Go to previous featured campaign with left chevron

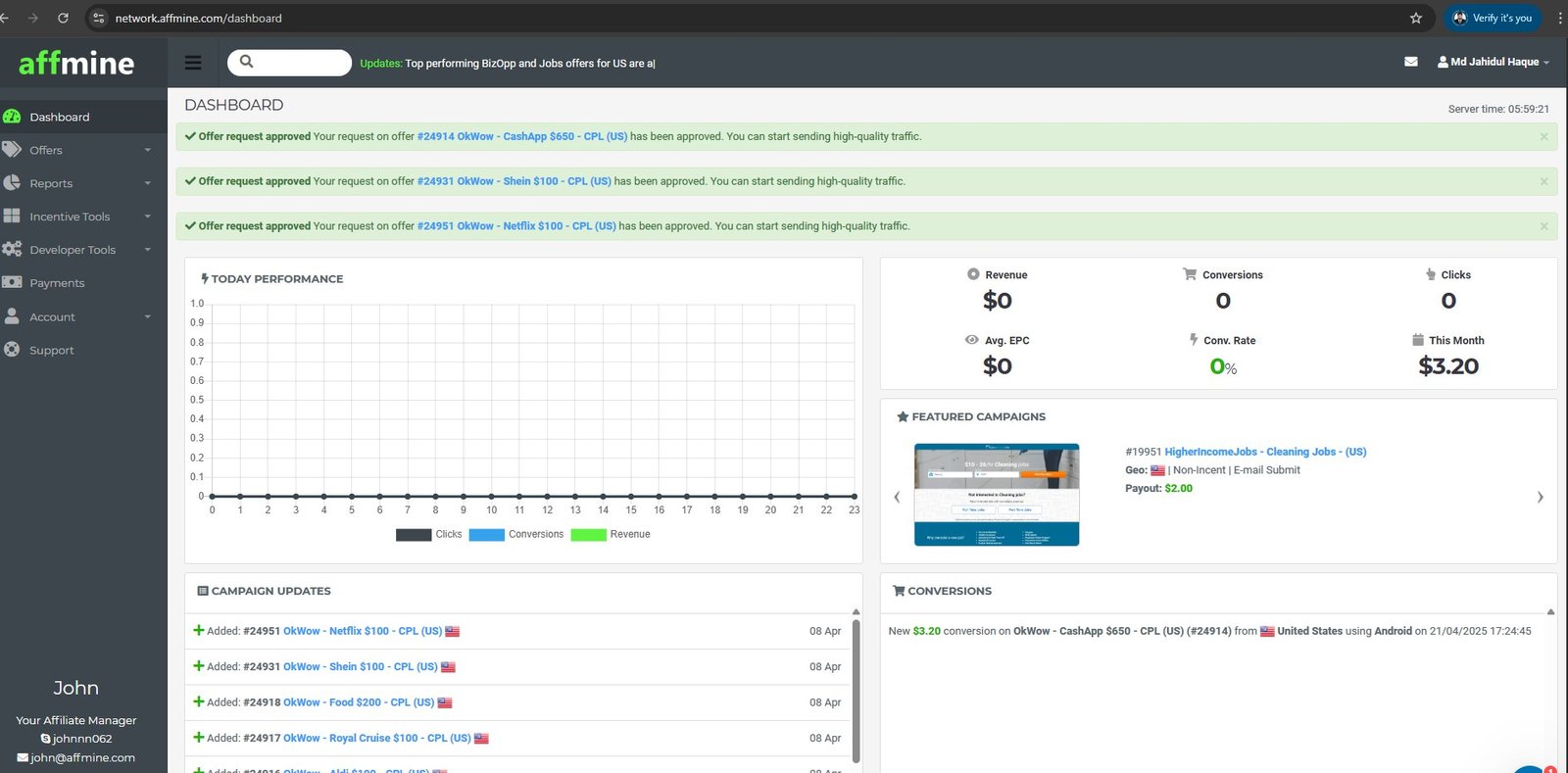pyautogui.click(x=897, y=497)
